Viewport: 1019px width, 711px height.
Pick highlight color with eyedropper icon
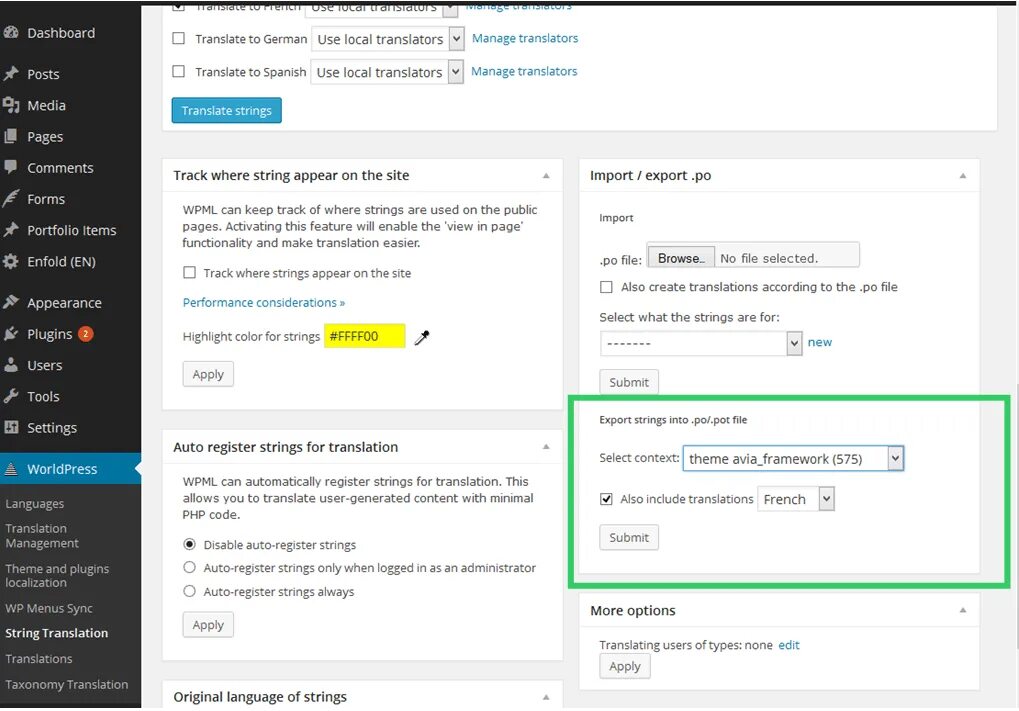(422, 337)
